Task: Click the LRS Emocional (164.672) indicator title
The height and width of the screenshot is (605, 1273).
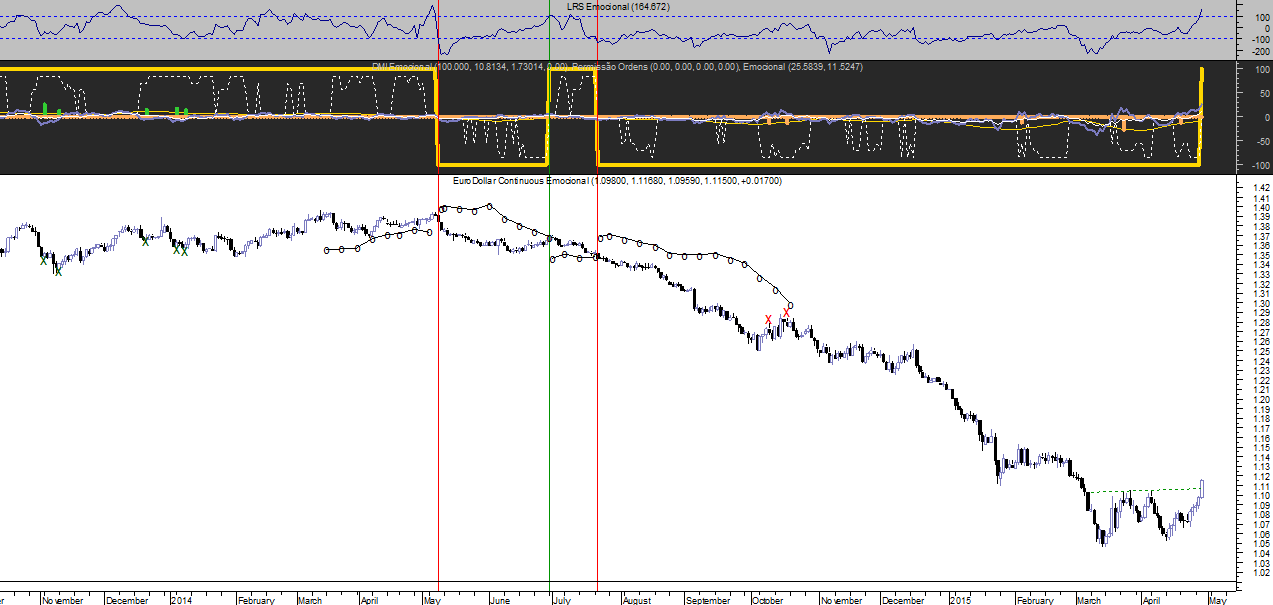Action: pos(617,6)
